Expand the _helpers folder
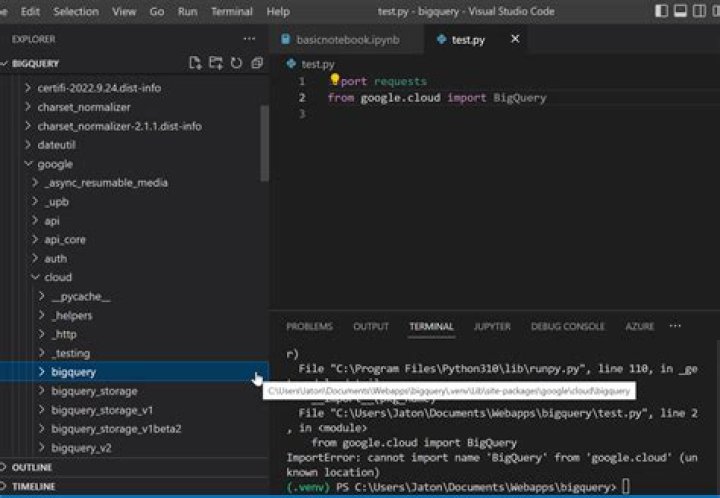Screen dimensions: 720x498 (133, 315)
